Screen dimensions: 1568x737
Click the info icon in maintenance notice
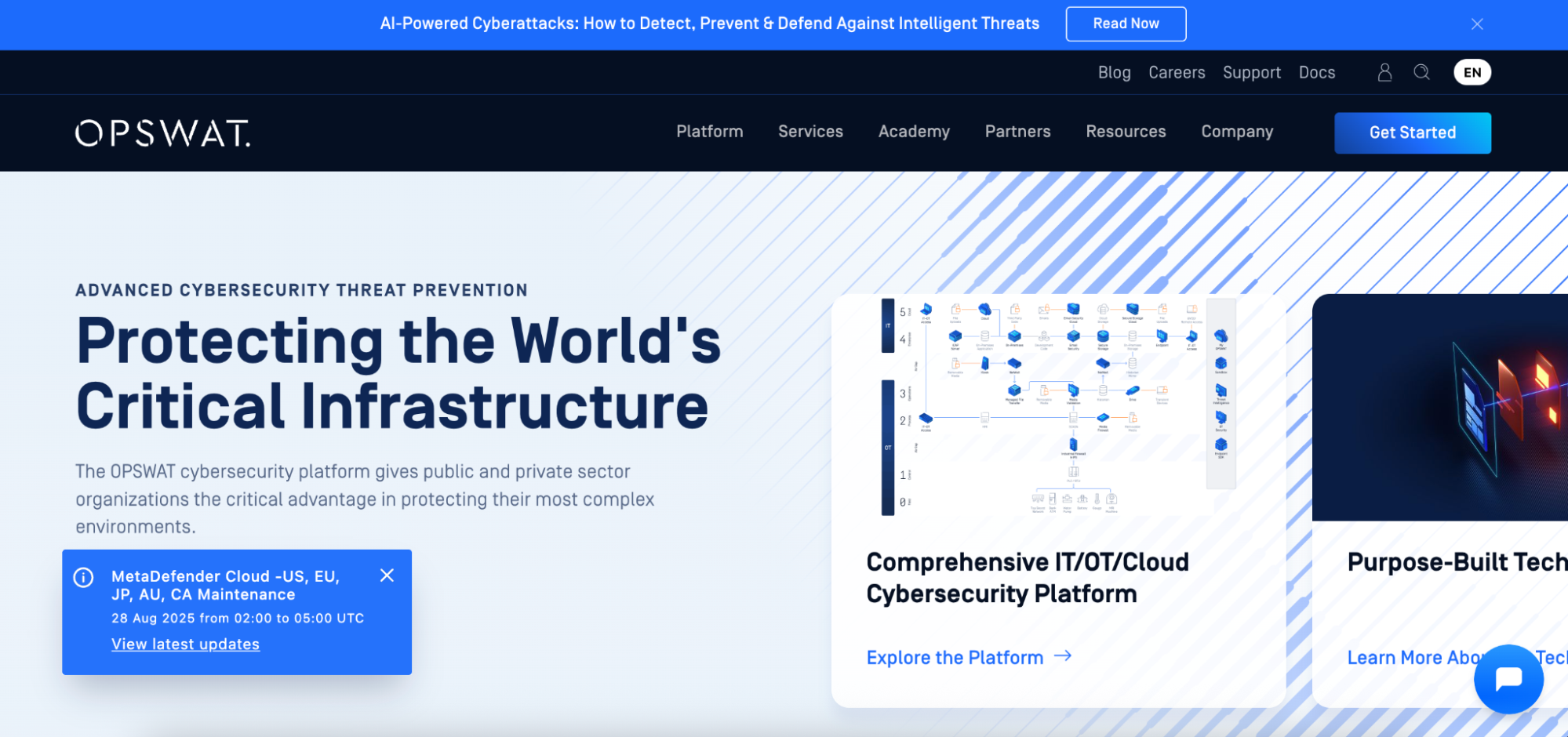click(83, 578)
